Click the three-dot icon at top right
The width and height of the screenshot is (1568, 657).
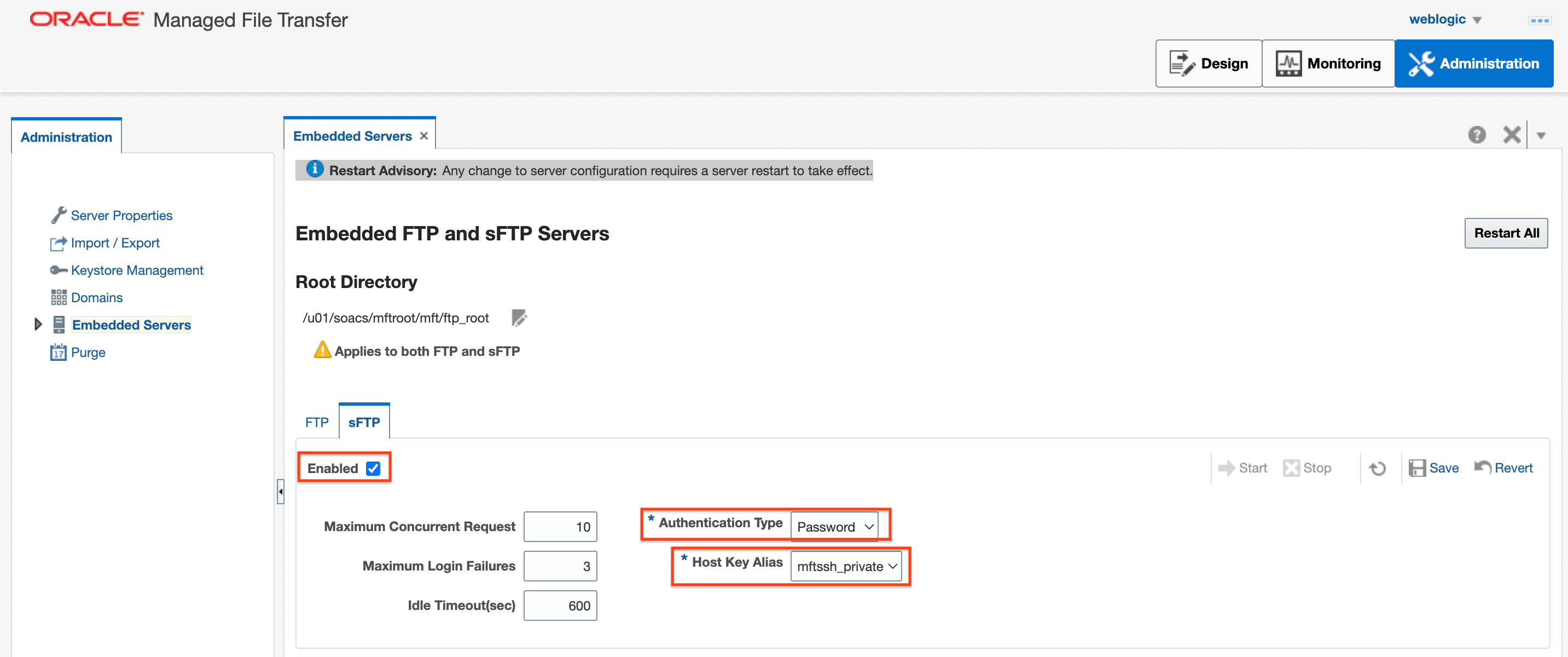coord(1540,21)
